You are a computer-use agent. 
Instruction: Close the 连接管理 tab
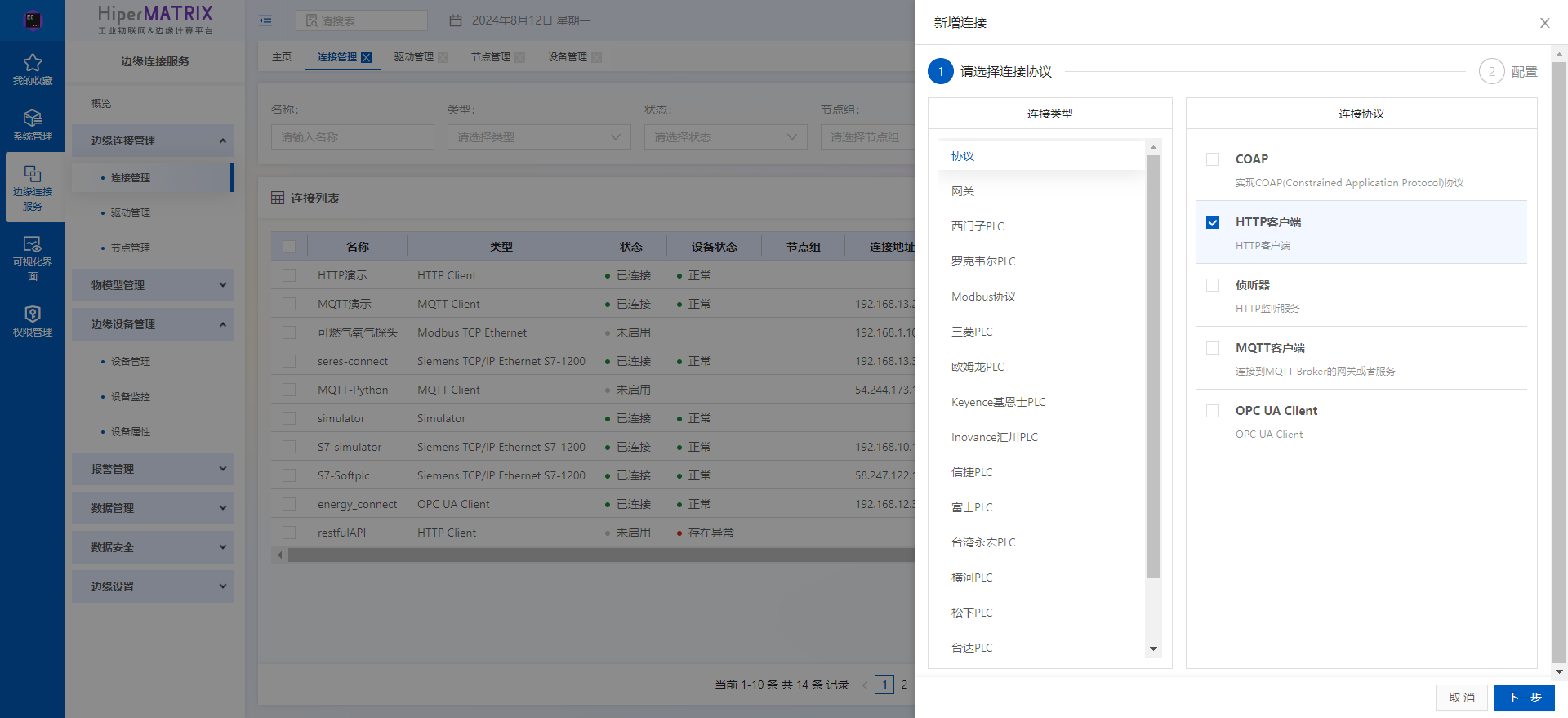coord(366,57)
